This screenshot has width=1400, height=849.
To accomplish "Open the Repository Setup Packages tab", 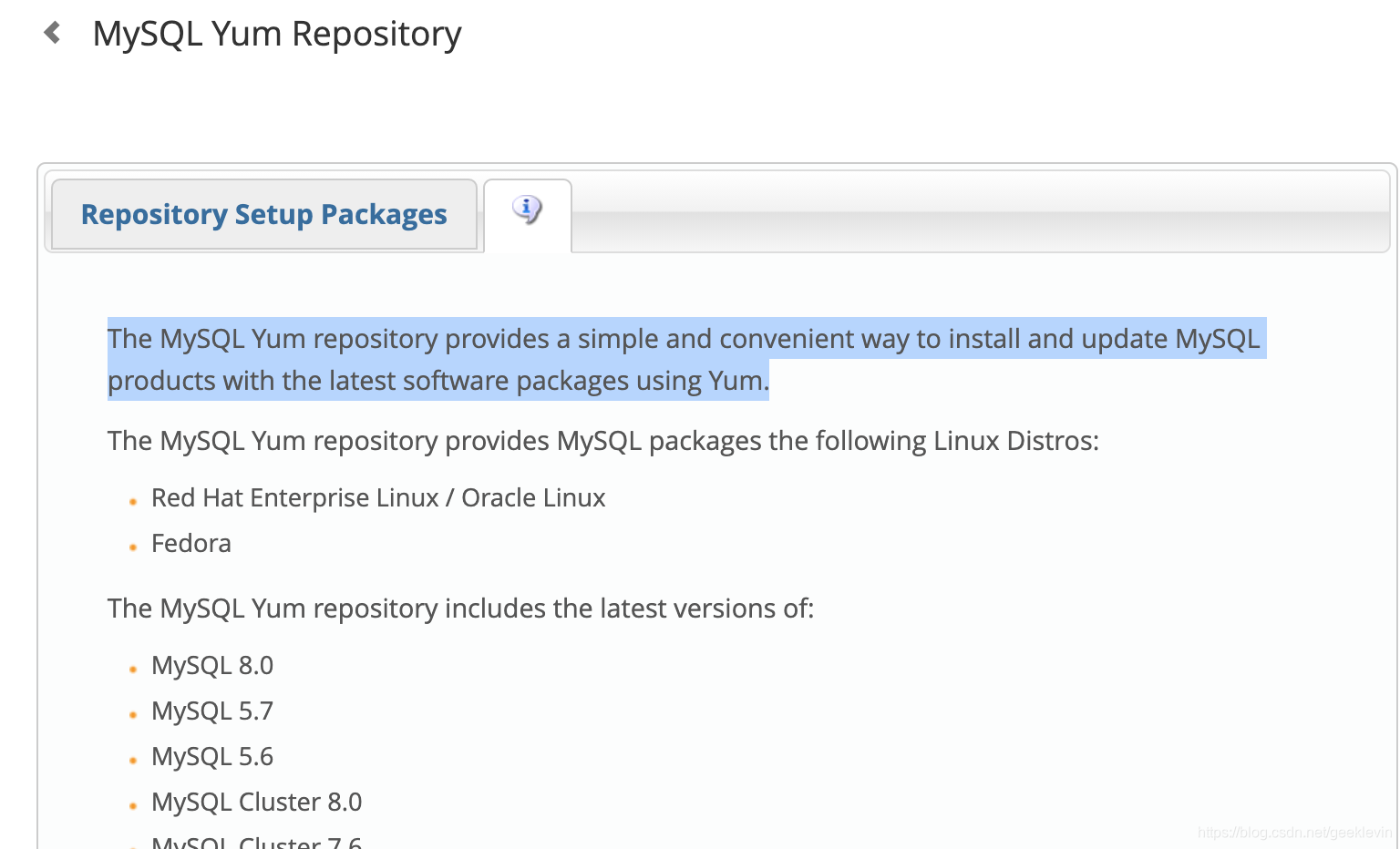I will (x=264, y=214).
